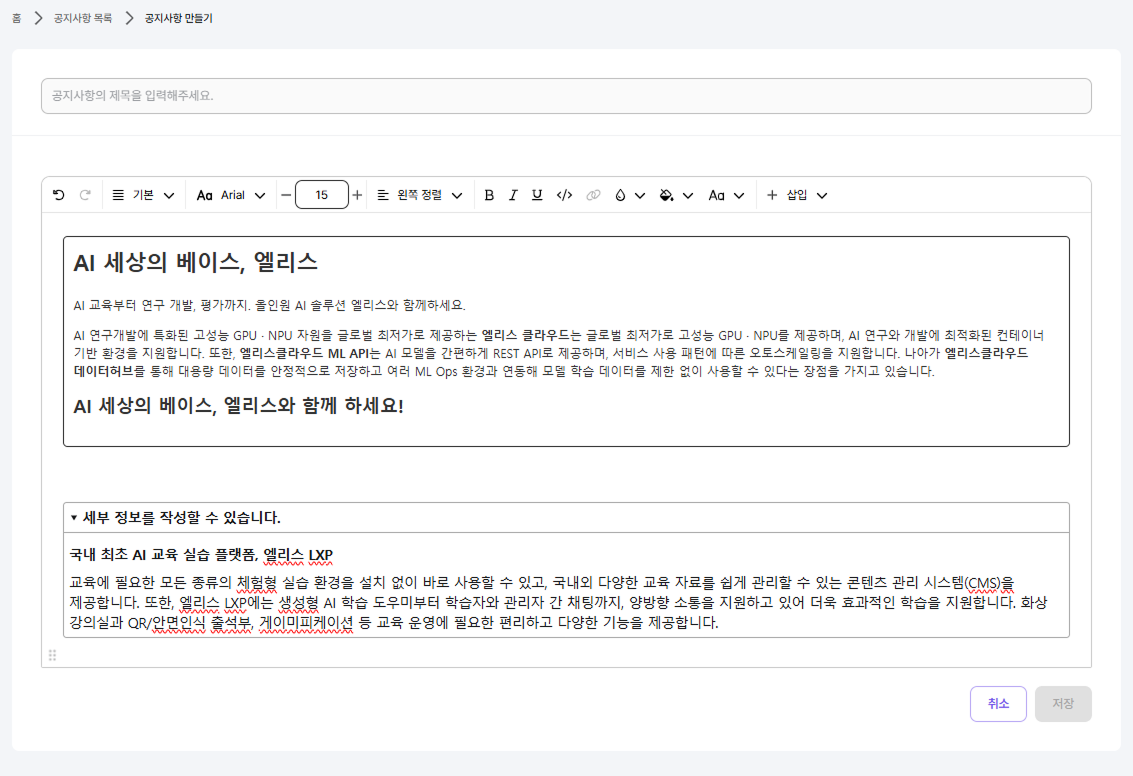Toggle underline formatting
This screenshot has height=776, width=1133.
[537, 195]
